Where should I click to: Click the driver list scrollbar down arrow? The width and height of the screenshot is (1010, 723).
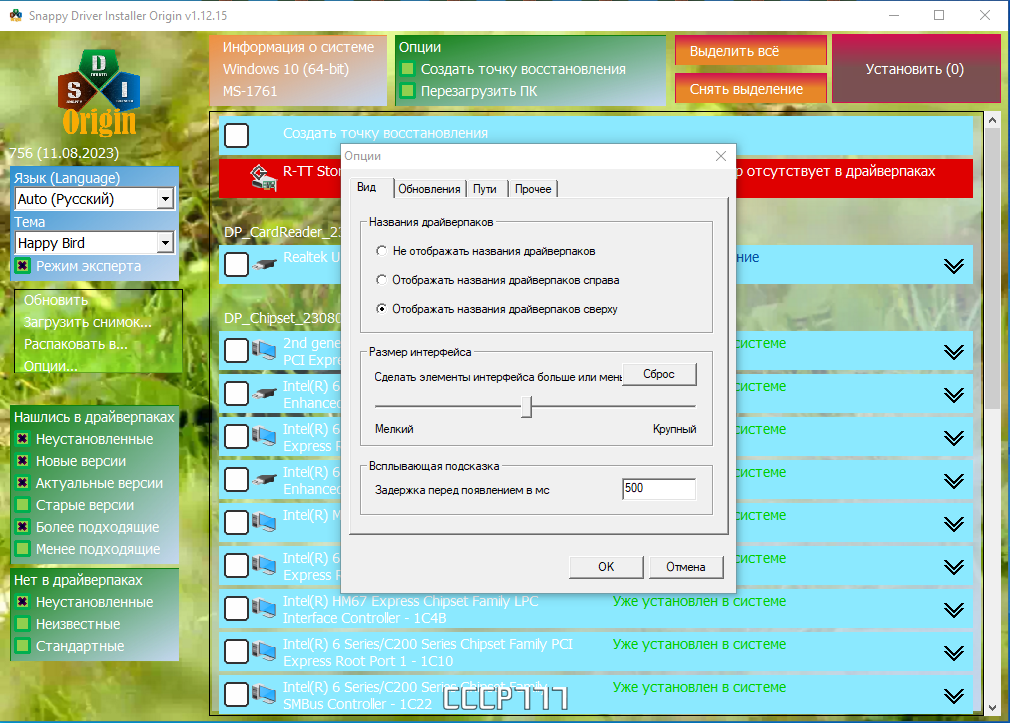point(992,707)
